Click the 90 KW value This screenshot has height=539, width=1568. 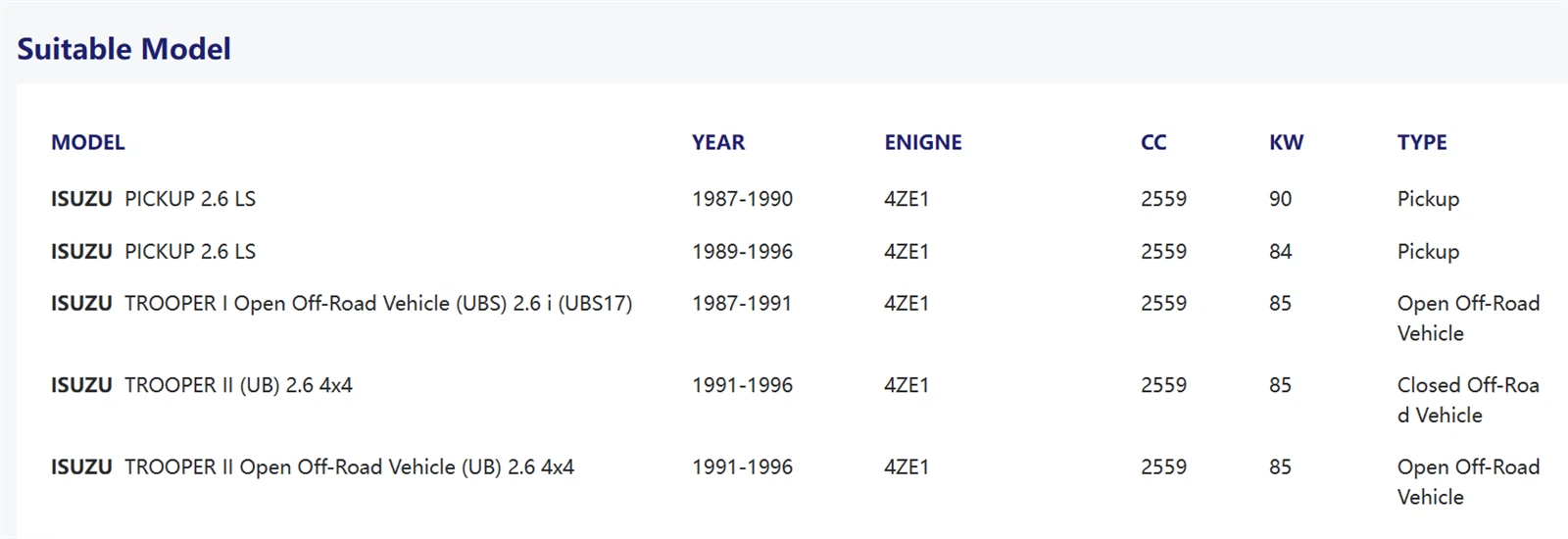tap(1280, 199)
